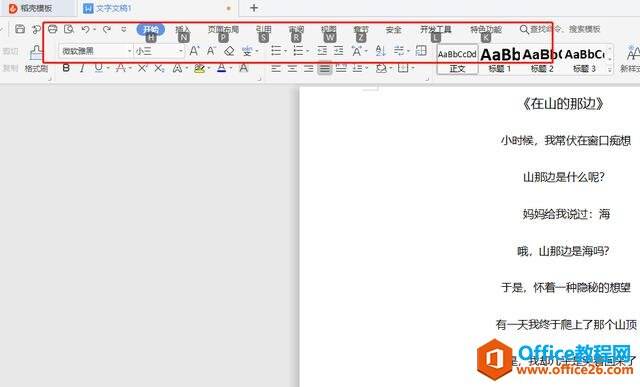This screenshot has width=640, height=387.
Task: Expand the styles gallery arrow
Action: pos(610,69)
